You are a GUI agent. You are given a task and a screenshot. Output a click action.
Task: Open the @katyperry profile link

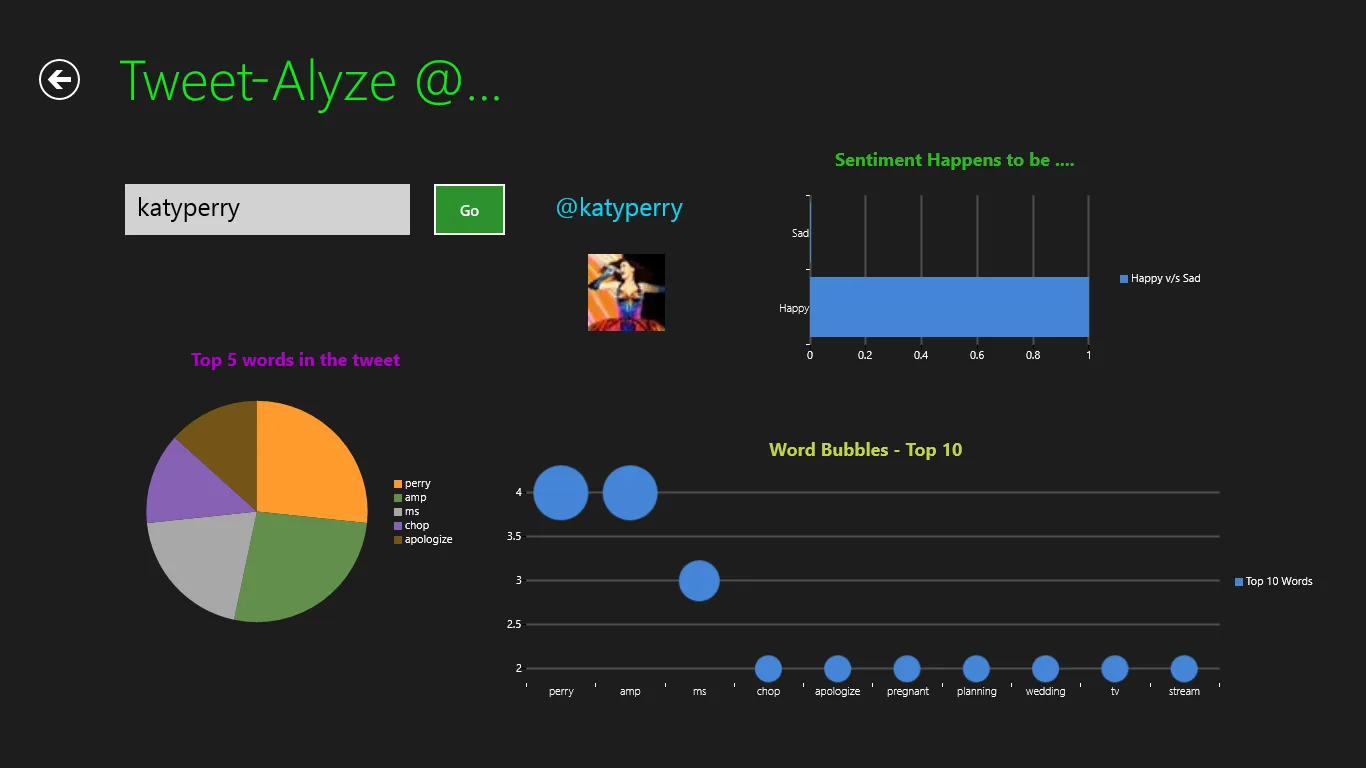[619, 208]
